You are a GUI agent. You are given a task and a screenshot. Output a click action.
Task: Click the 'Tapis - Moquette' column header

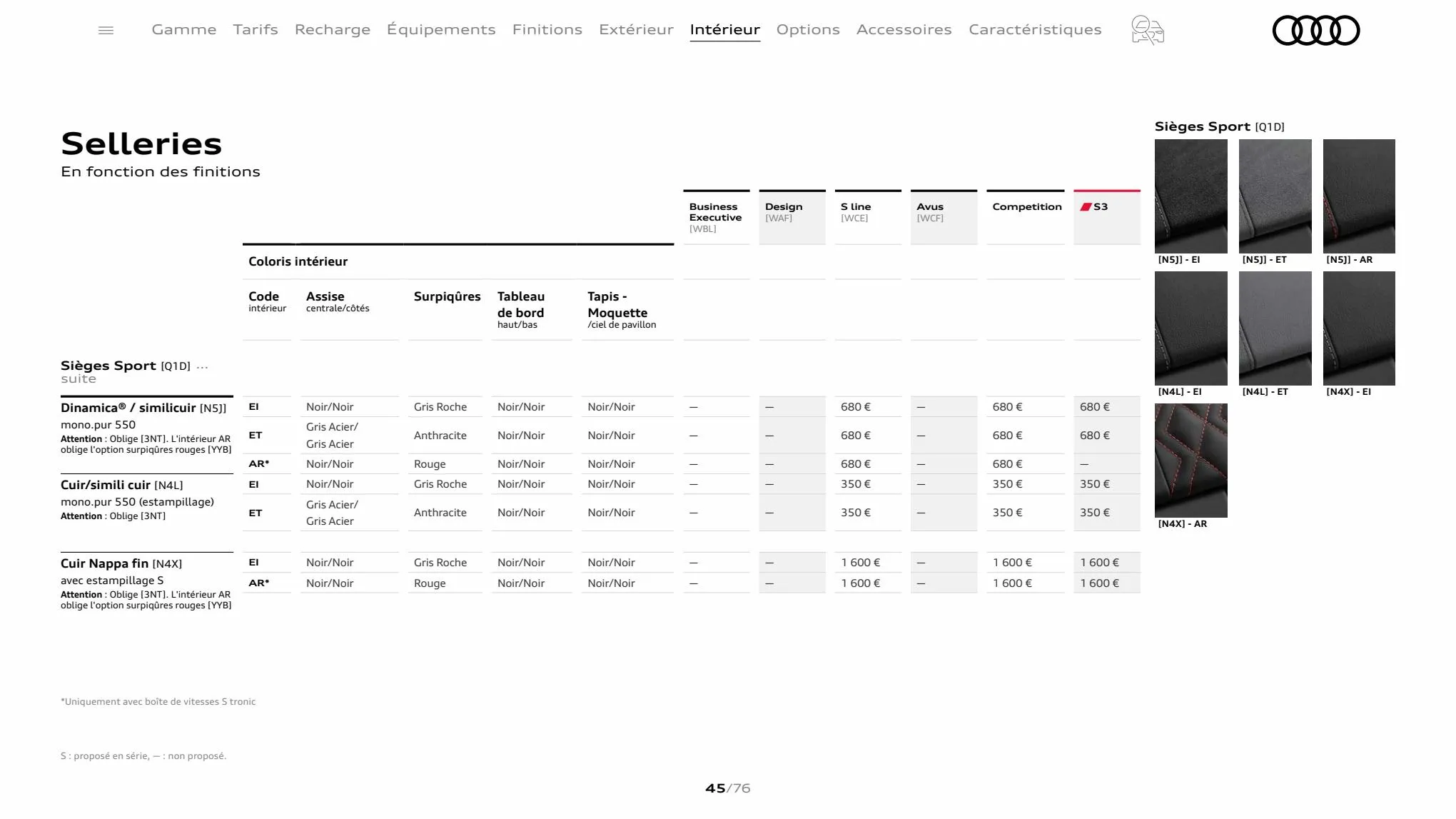pyautogui.click(x=622, y=309)
